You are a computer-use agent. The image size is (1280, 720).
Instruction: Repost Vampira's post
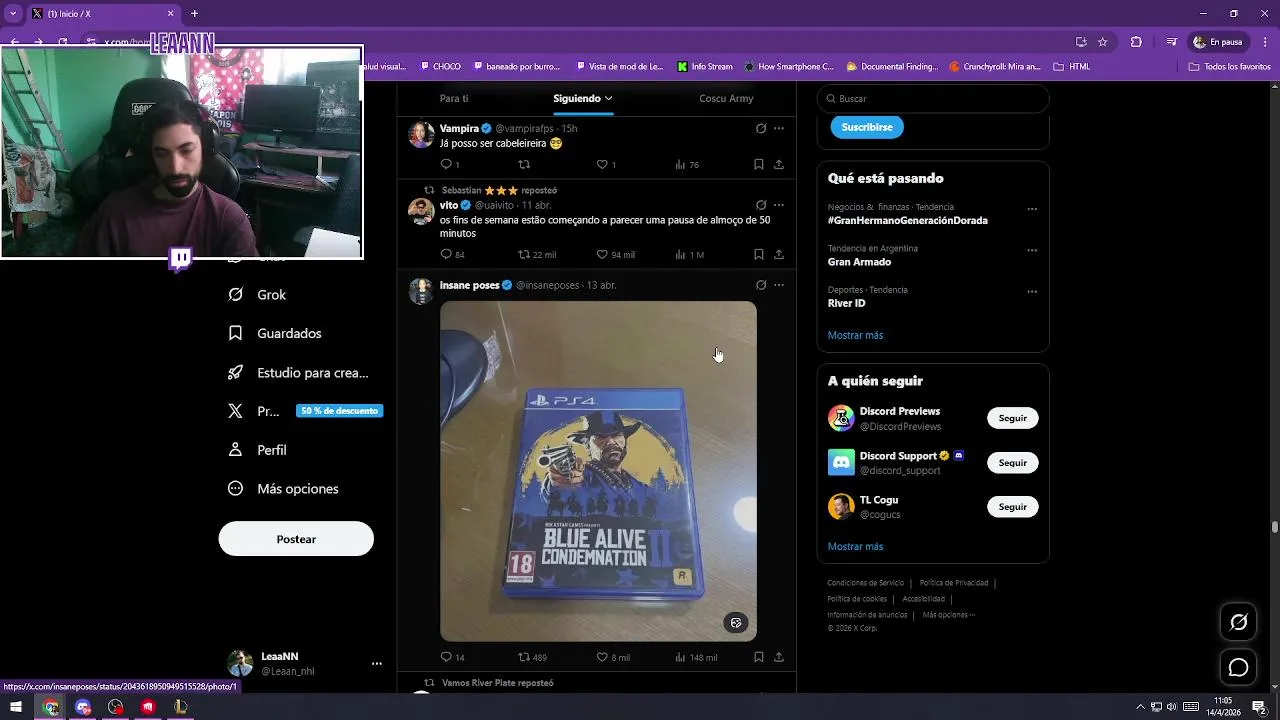(x=524, y=164)
